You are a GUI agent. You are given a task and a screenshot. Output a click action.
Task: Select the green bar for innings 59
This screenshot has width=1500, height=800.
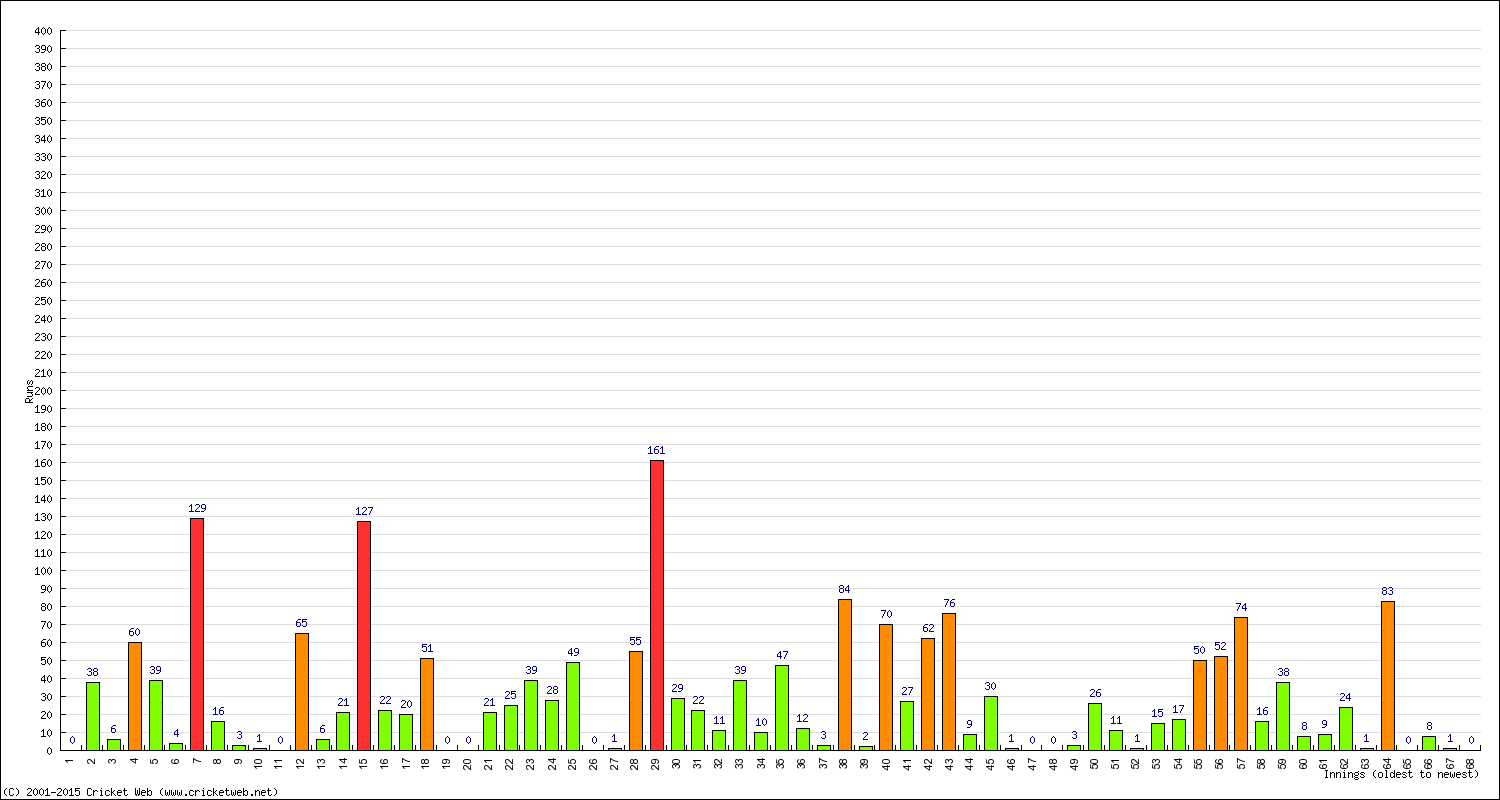point(1283,716)
